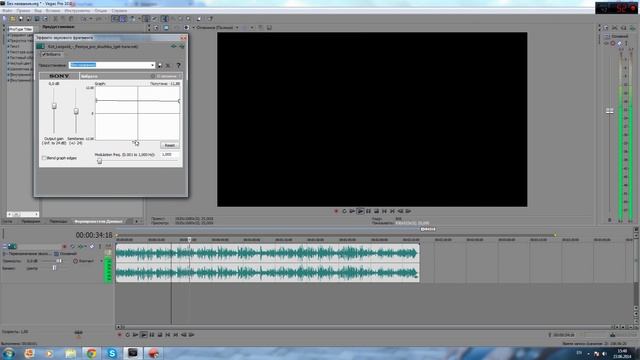Open plugin help with the question mark
Screen dimensions: 640x360
tap(178, 65)
